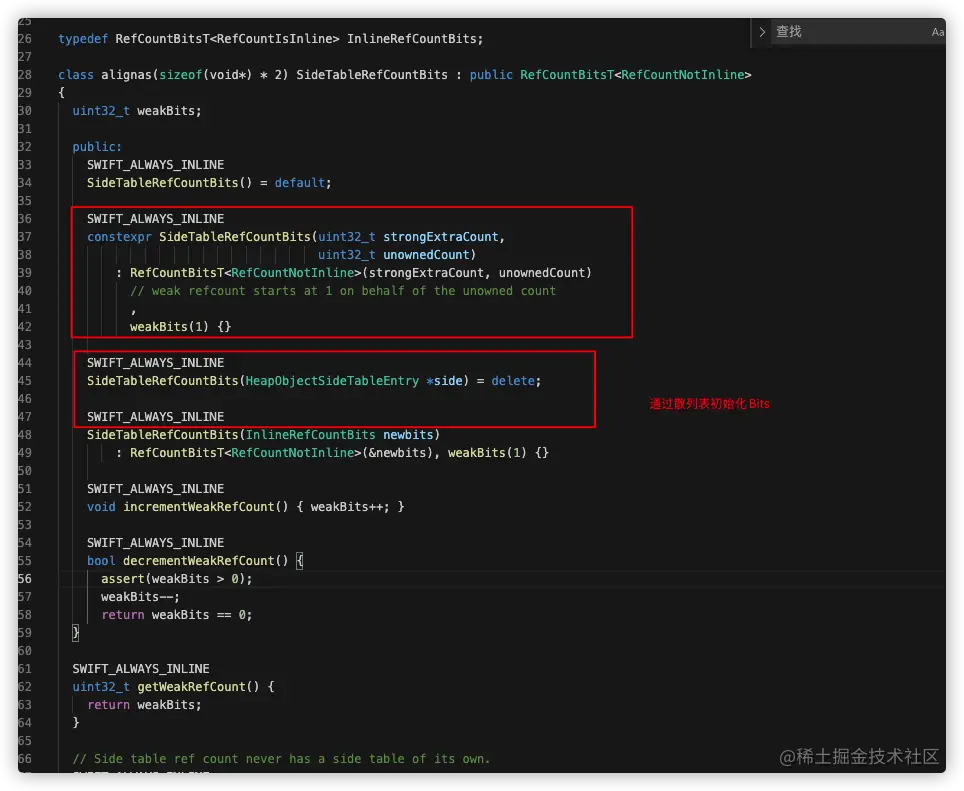Click 'return weakBits;' on line 63
Screen dimensions: 964x791
[x=144, y=705]
